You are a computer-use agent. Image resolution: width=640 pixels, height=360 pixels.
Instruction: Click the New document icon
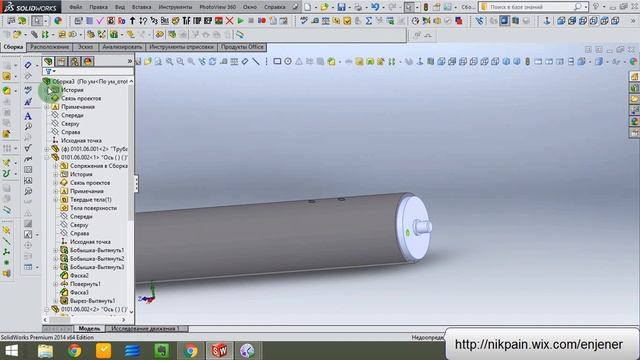308,7
